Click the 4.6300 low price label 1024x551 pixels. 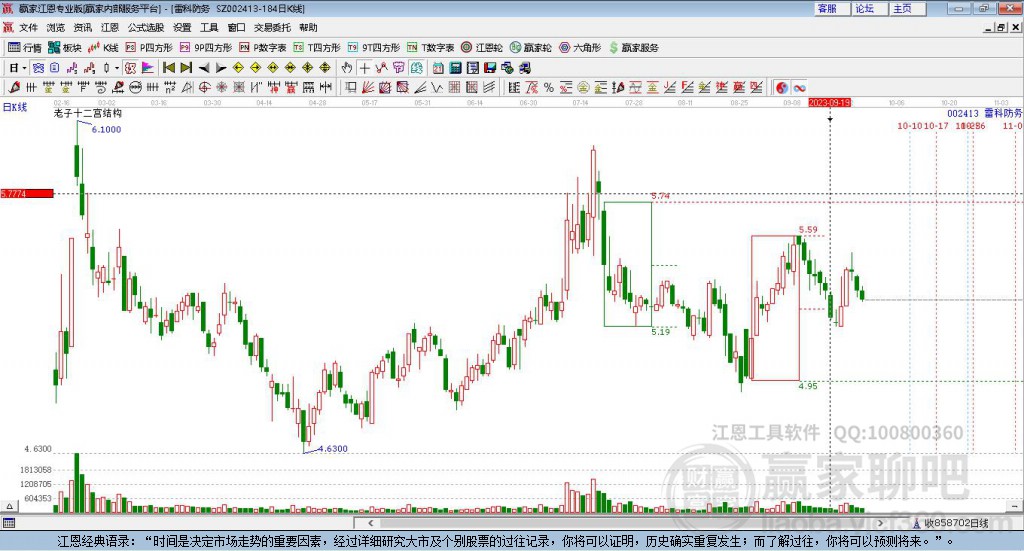333,449
